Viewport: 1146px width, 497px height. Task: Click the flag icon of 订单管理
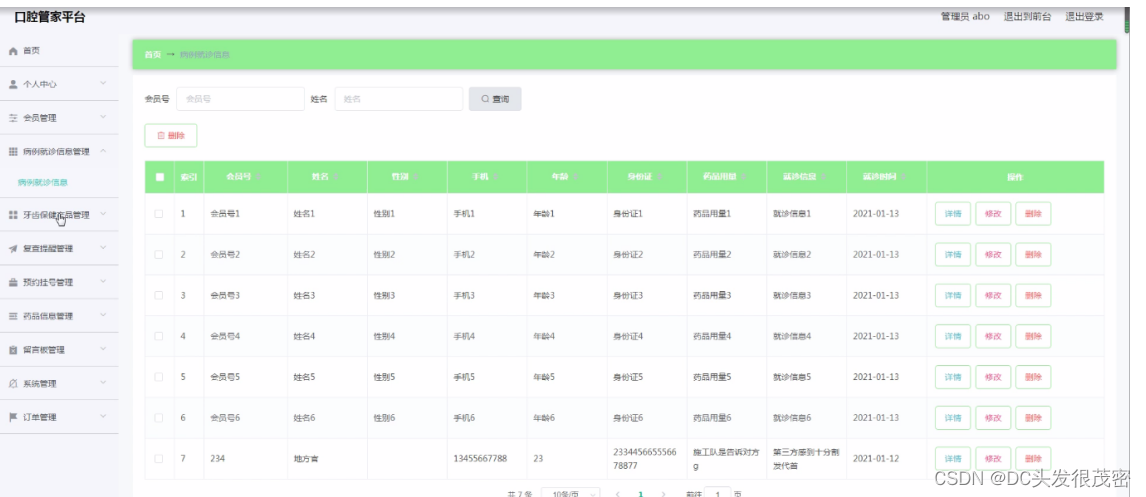[12, 417]
